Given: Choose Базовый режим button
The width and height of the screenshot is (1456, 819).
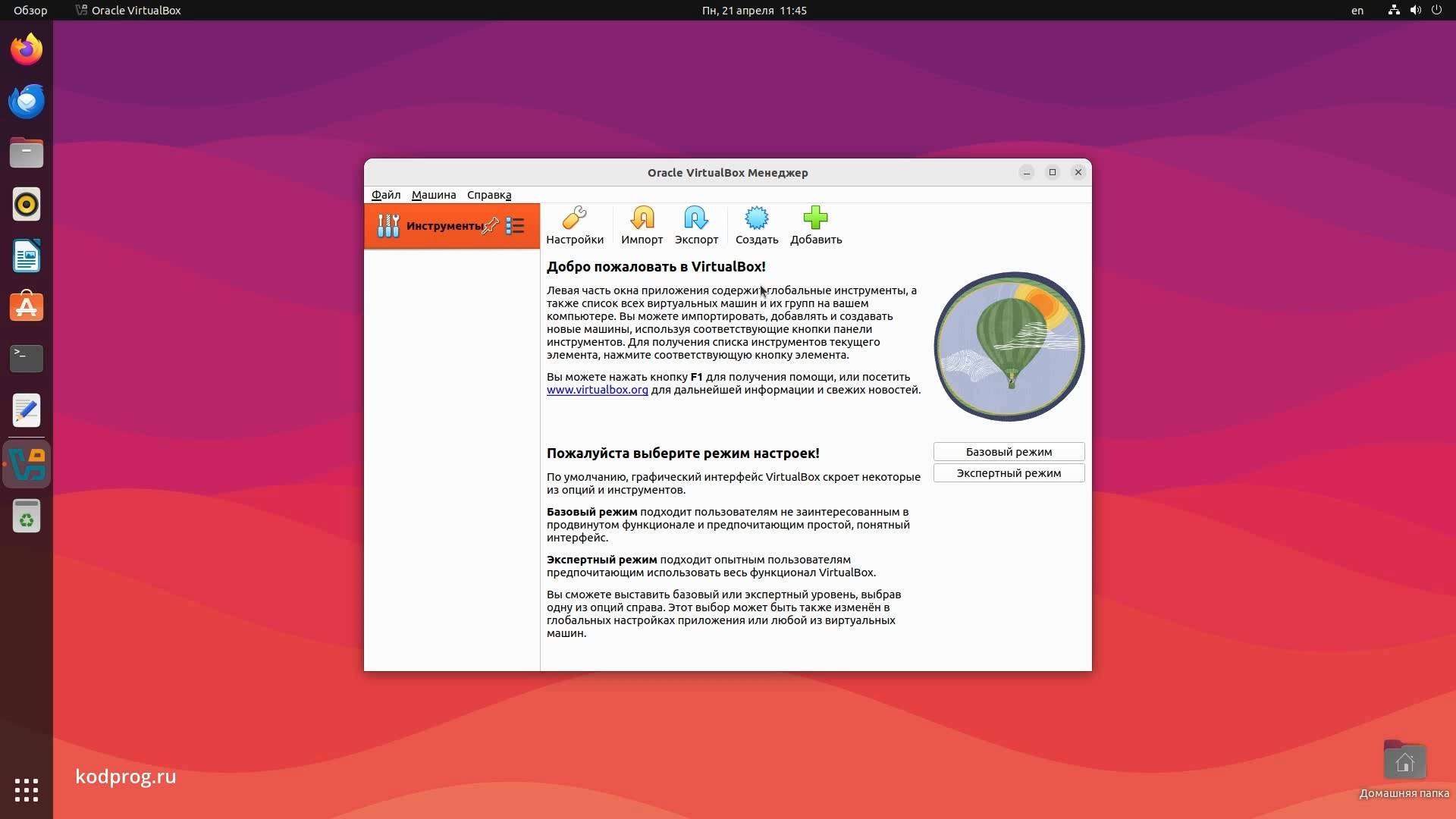Looking at the screenshot, I should 1008,452.
